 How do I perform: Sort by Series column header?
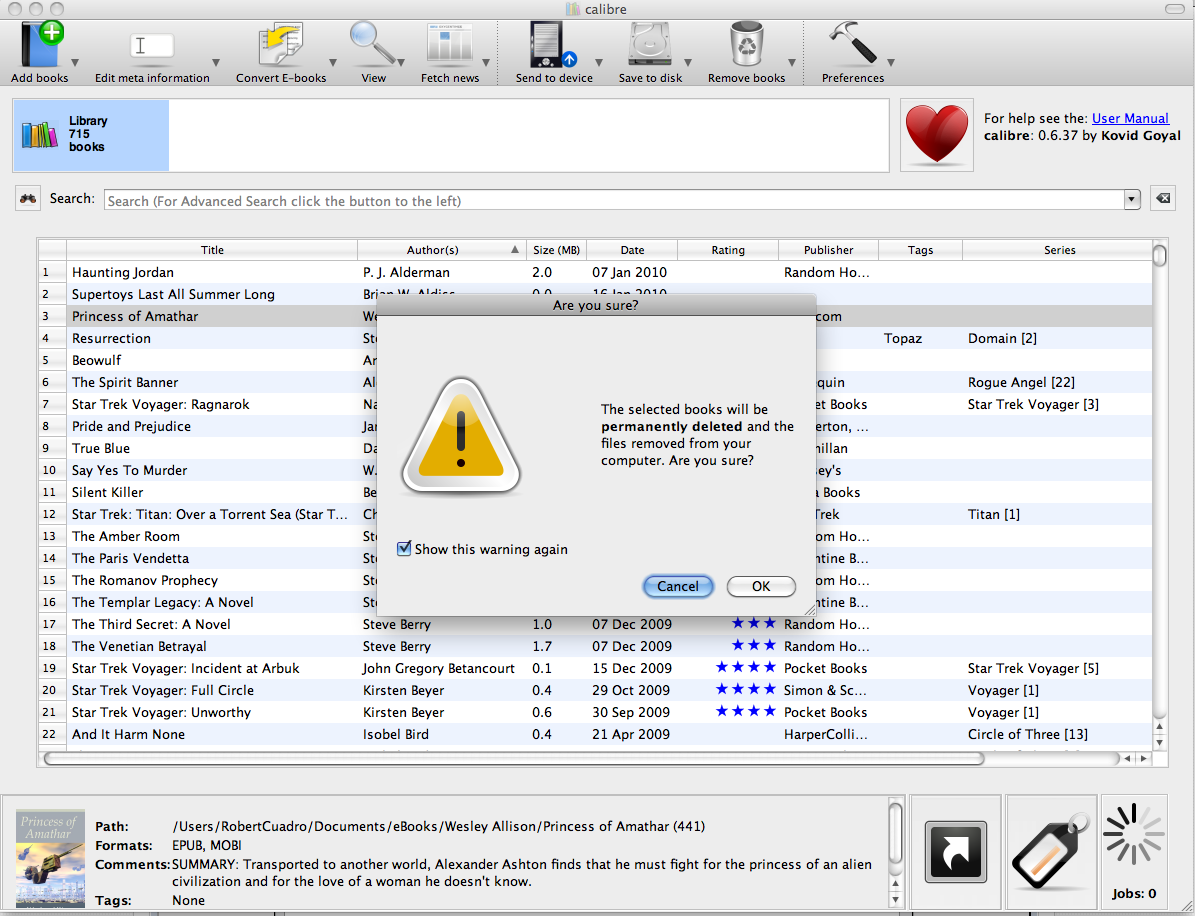tap(1059, 250)
